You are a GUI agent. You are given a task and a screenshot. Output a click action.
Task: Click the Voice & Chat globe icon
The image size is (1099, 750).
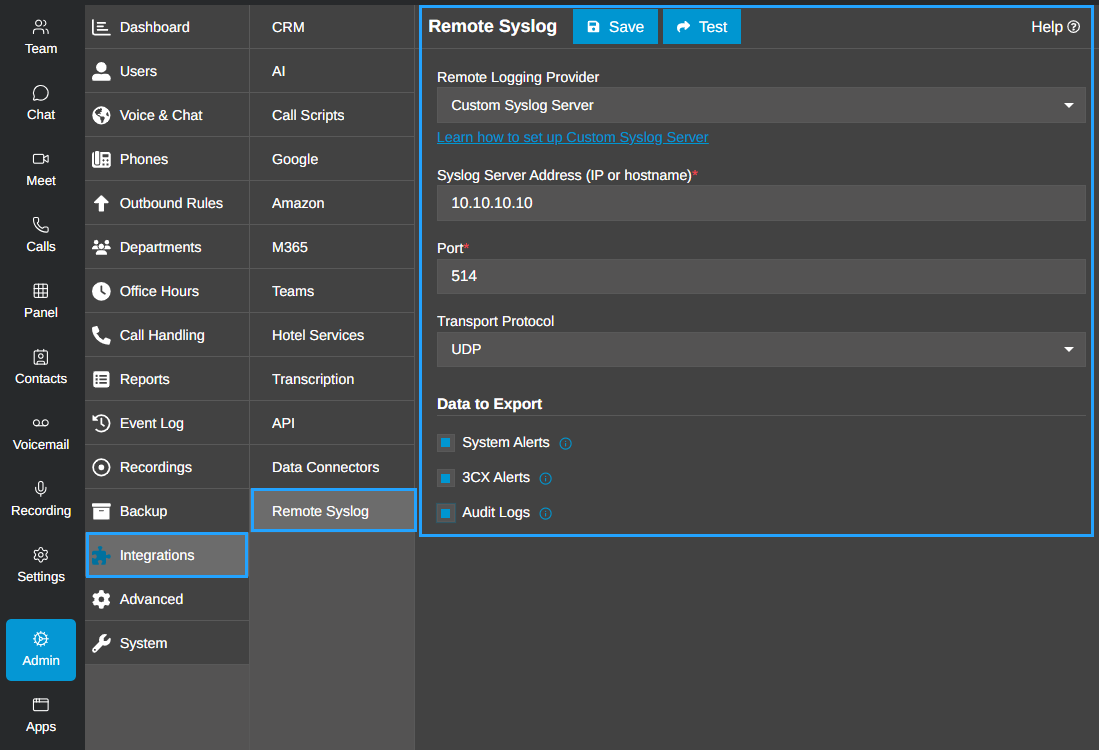(x=102, y=115)
